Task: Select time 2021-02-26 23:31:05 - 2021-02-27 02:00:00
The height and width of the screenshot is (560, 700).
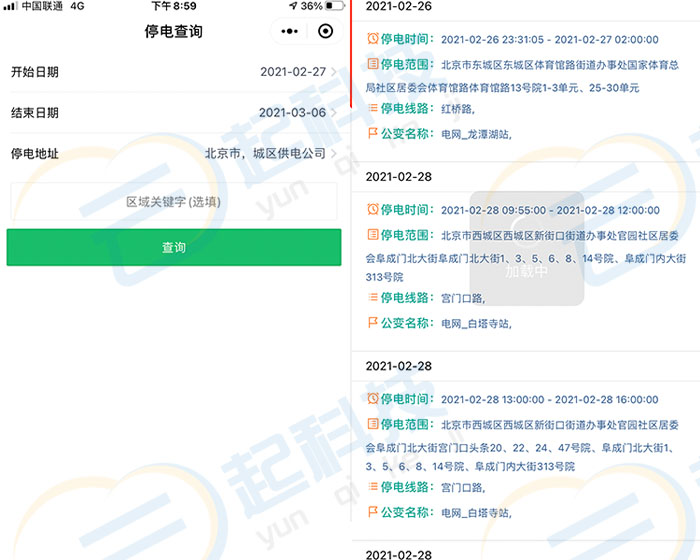Action: [550, 39]
